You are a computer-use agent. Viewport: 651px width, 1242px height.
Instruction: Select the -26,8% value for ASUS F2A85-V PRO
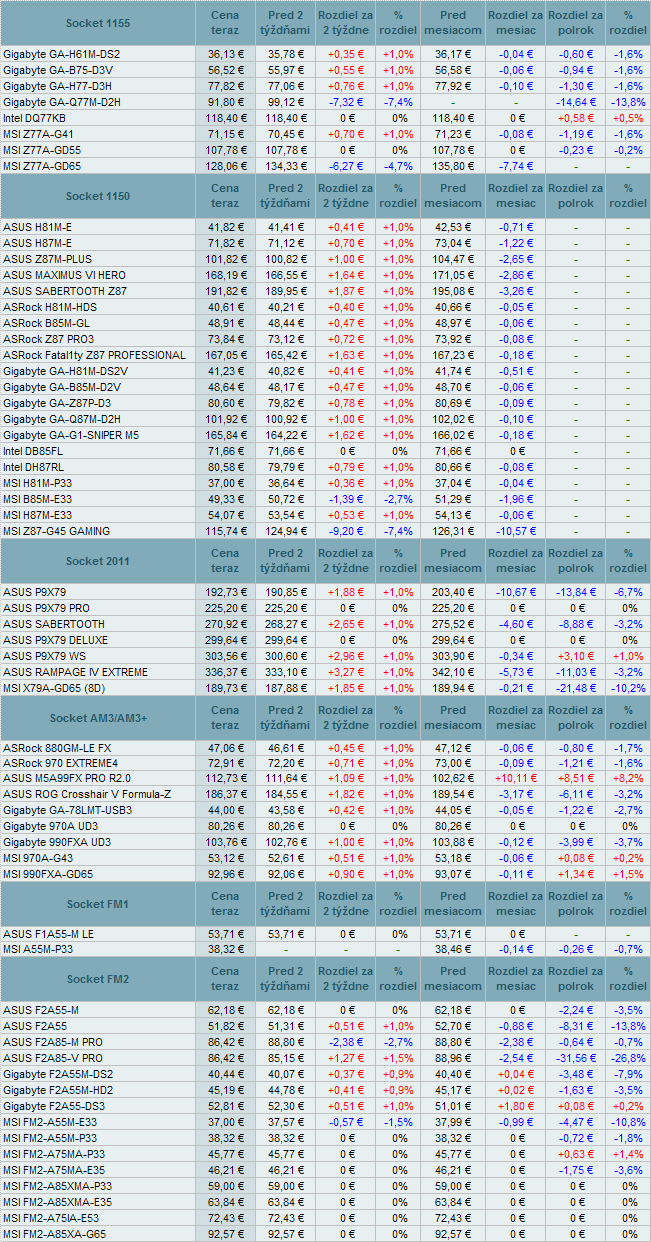(x=628, y=1057)
